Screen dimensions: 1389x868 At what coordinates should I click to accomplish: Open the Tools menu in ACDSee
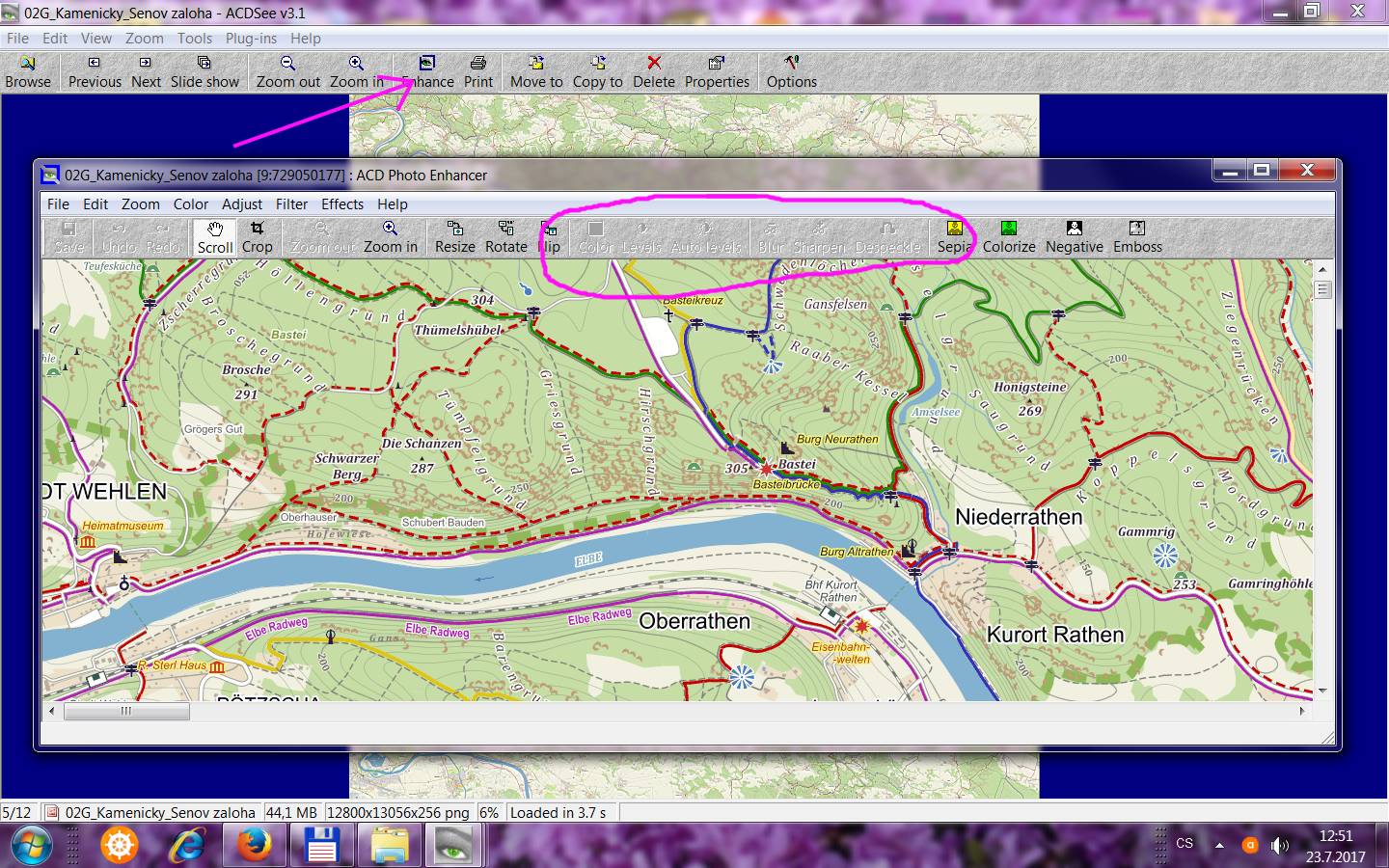tap(195, 39)
